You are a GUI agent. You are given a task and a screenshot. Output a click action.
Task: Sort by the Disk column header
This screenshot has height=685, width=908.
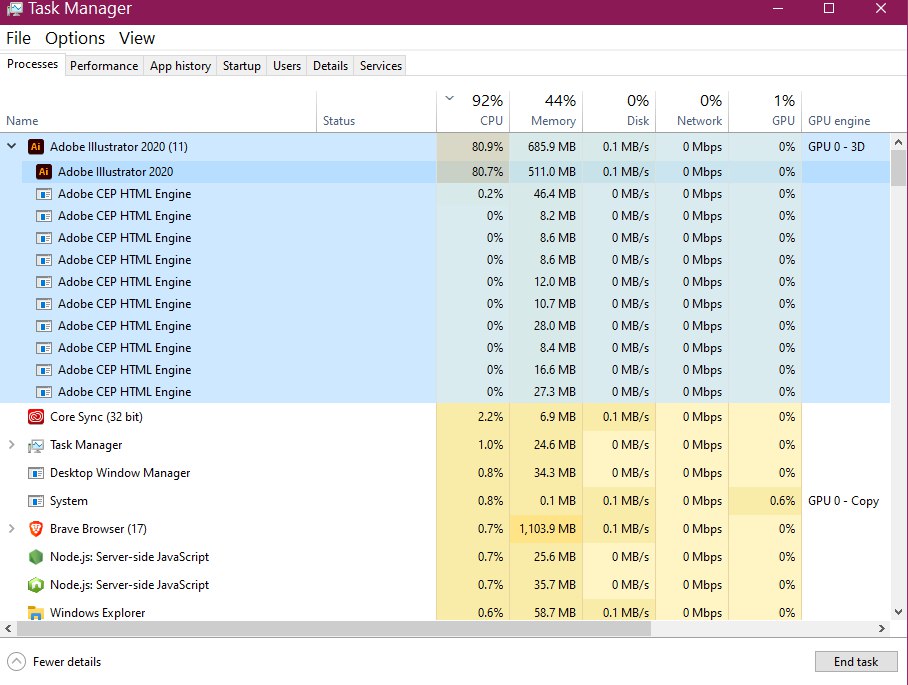pyautogui.click(x=619, y=111)
